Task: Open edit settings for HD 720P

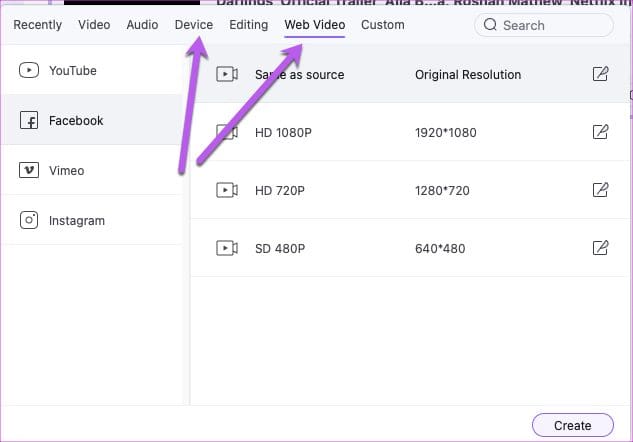Action: click(600, 190)
